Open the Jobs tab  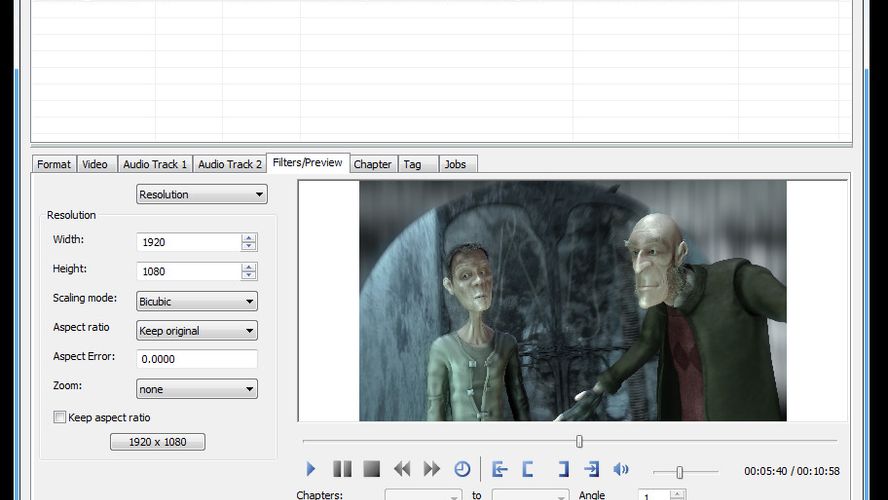pos(455,164)
